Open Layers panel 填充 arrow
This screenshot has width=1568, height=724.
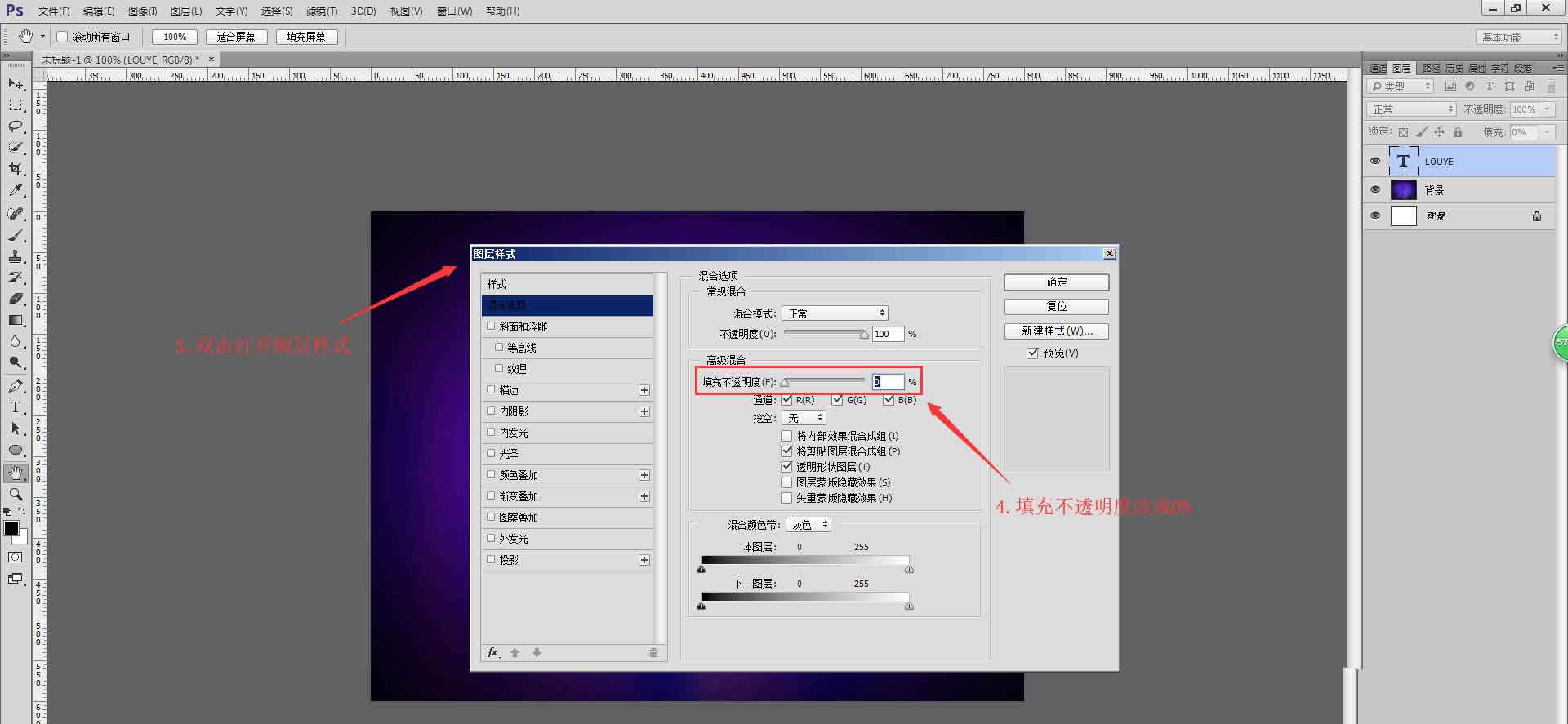(x=1548, y=132)
